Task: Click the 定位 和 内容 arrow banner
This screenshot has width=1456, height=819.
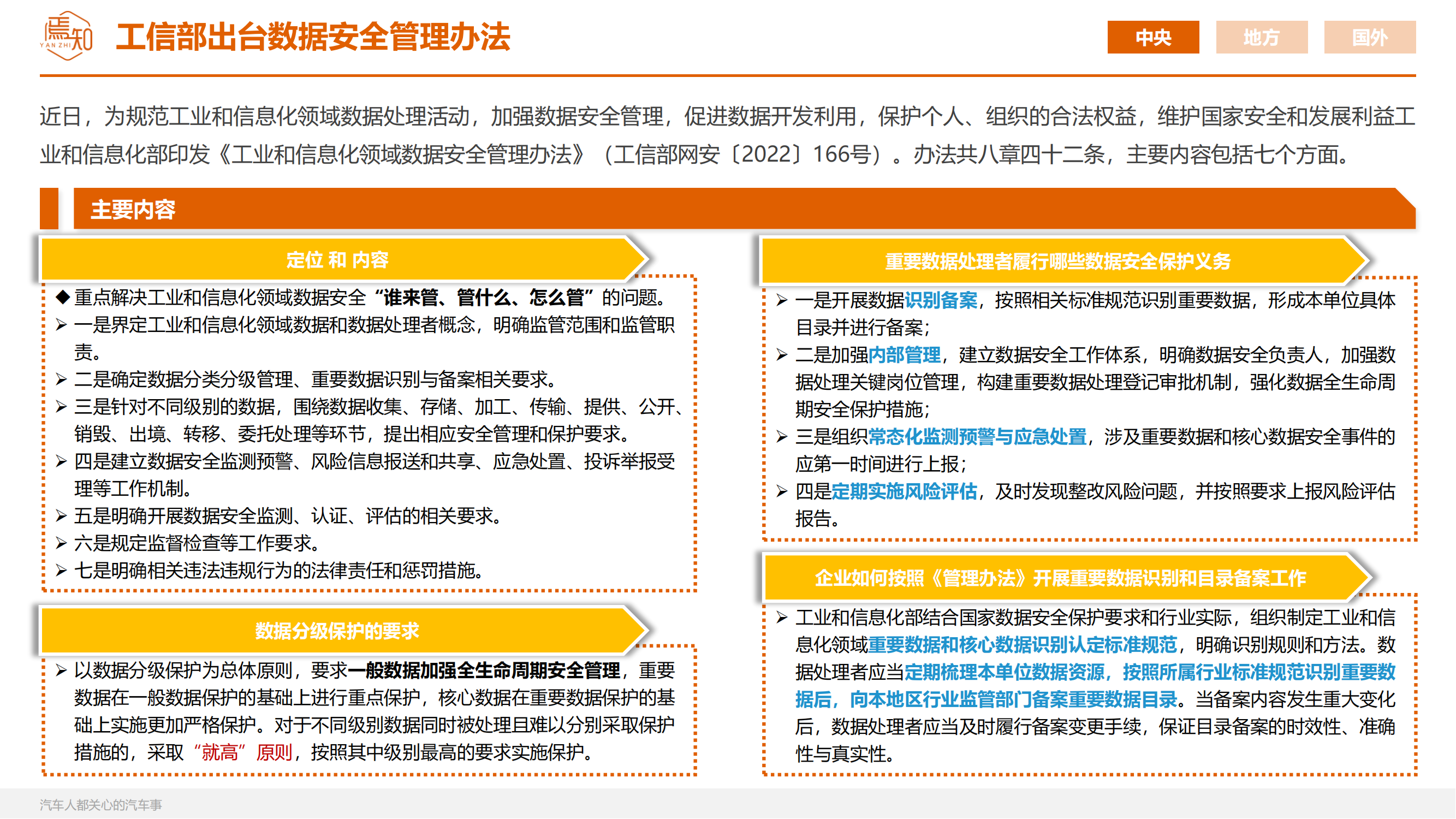Action: click(x=343, y=259)
